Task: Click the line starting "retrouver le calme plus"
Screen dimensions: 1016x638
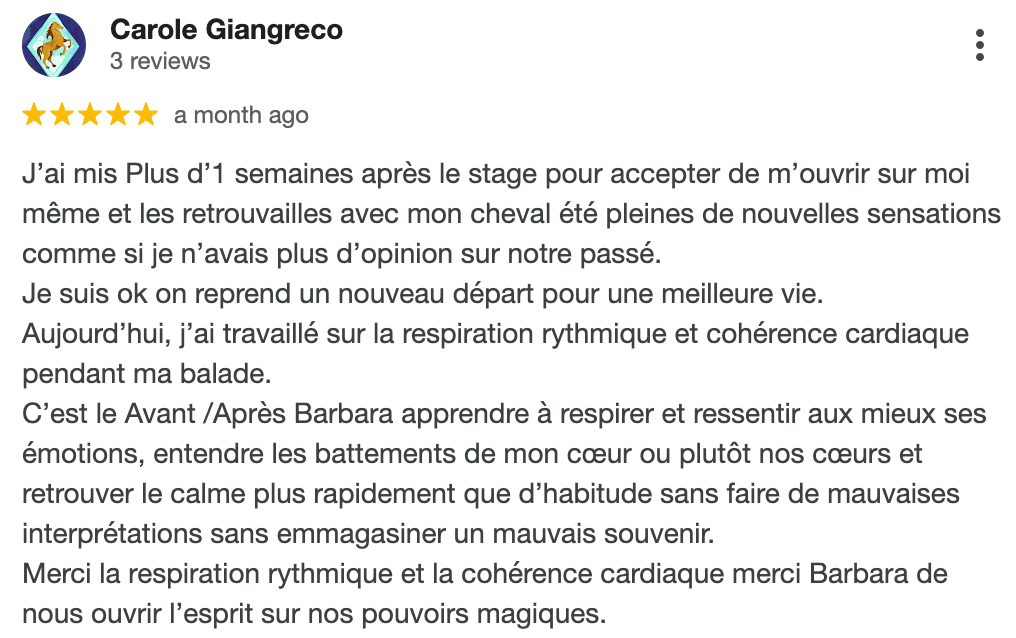Action: coord(491,494)
